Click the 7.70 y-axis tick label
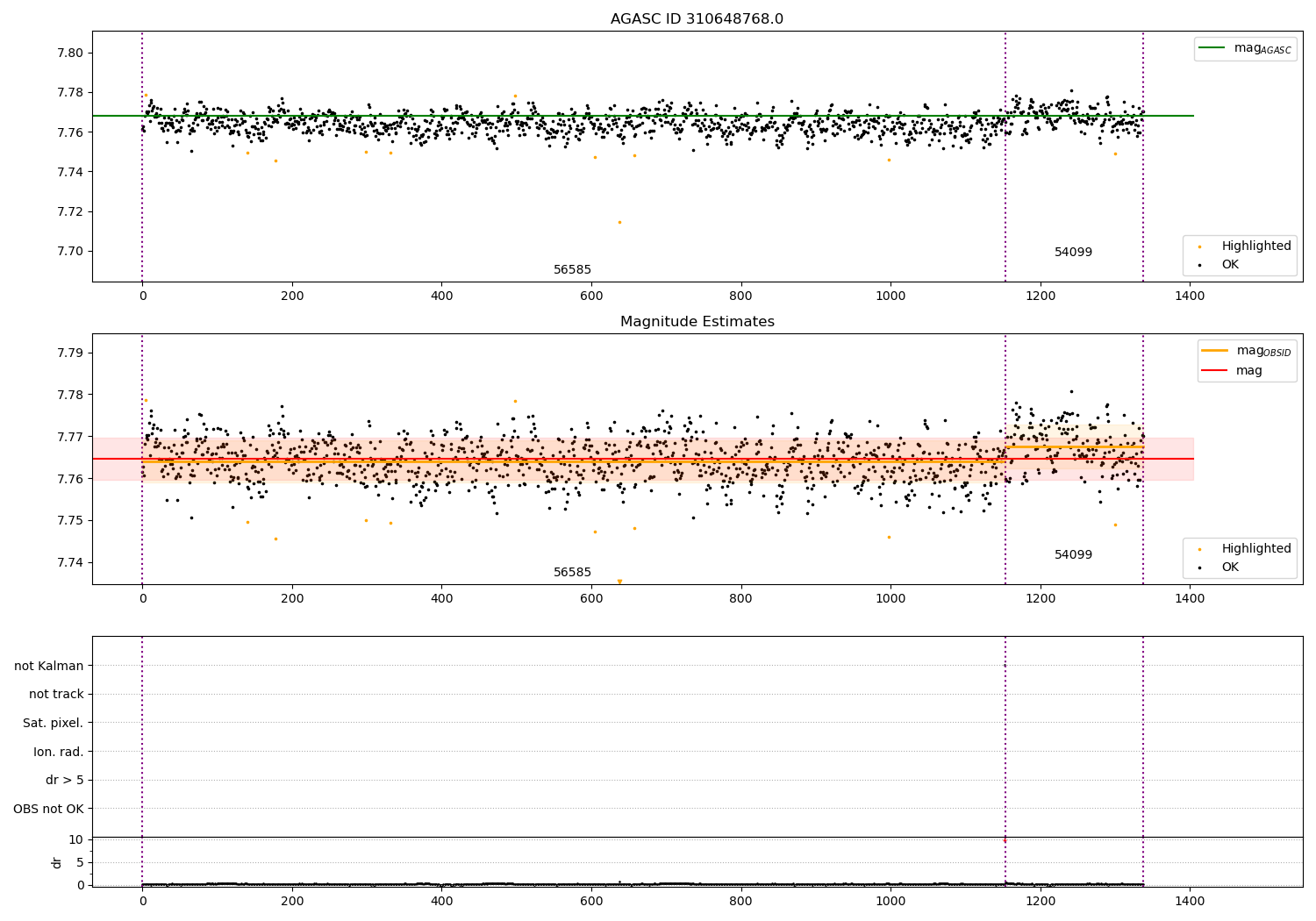This screenshot has width=1316, height=921. tap(70, 251)
